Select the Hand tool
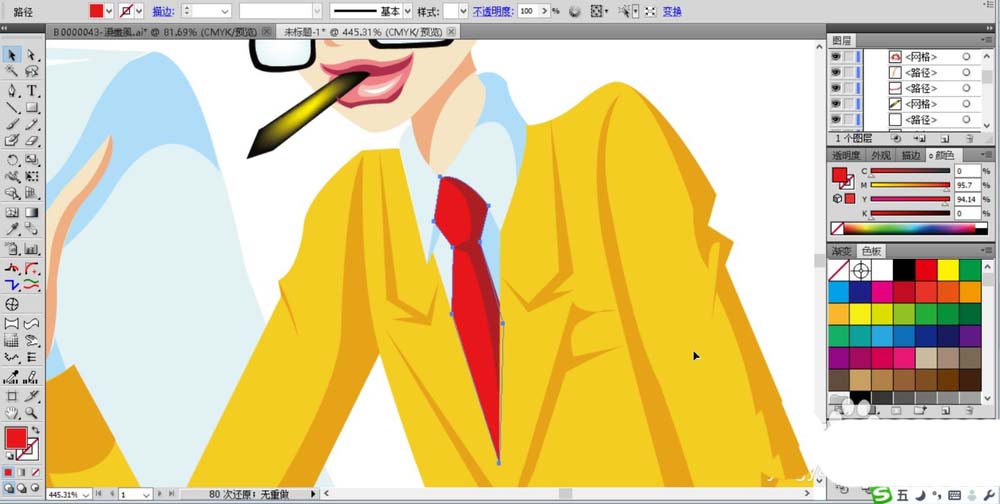The height and width of the screenshot is (504, 1000). click(x=12, y=413)
